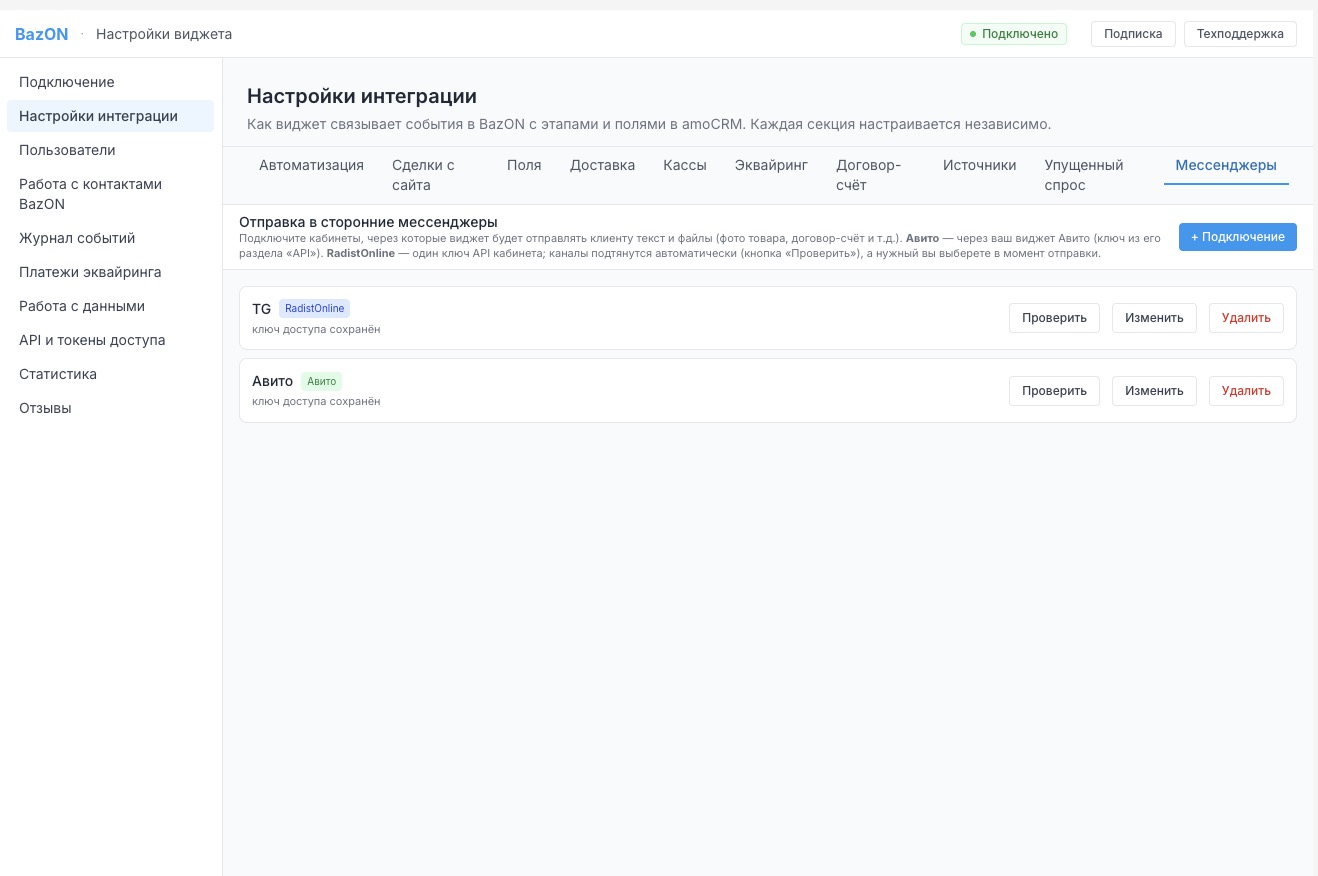Open Техподдержка in the header

pyautogui.click(x=1240, y=34)
